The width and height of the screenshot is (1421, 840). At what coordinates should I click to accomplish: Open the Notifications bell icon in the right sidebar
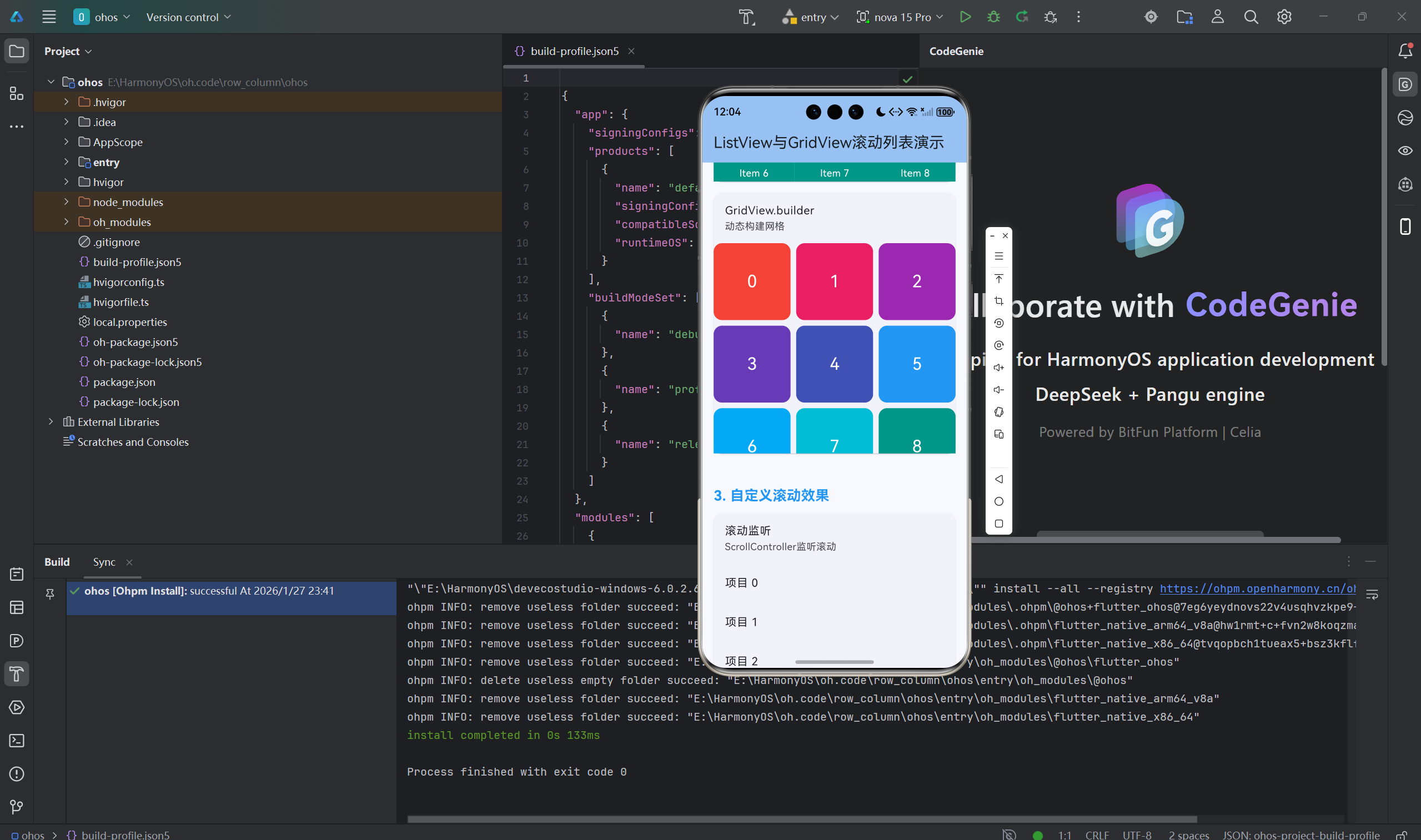tap(1405, 51)
